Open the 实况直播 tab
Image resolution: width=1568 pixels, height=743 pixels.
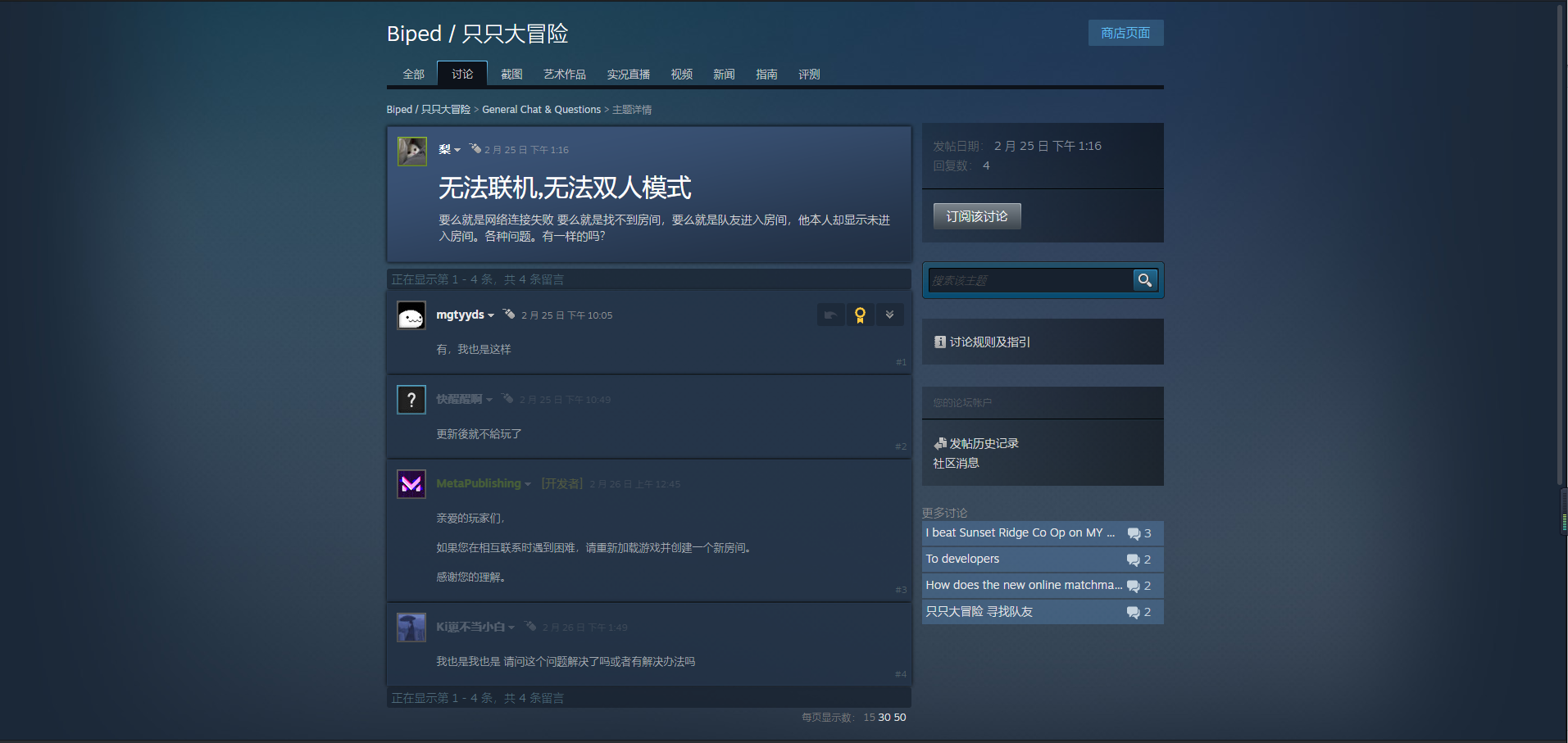click(x=629, y=74)
